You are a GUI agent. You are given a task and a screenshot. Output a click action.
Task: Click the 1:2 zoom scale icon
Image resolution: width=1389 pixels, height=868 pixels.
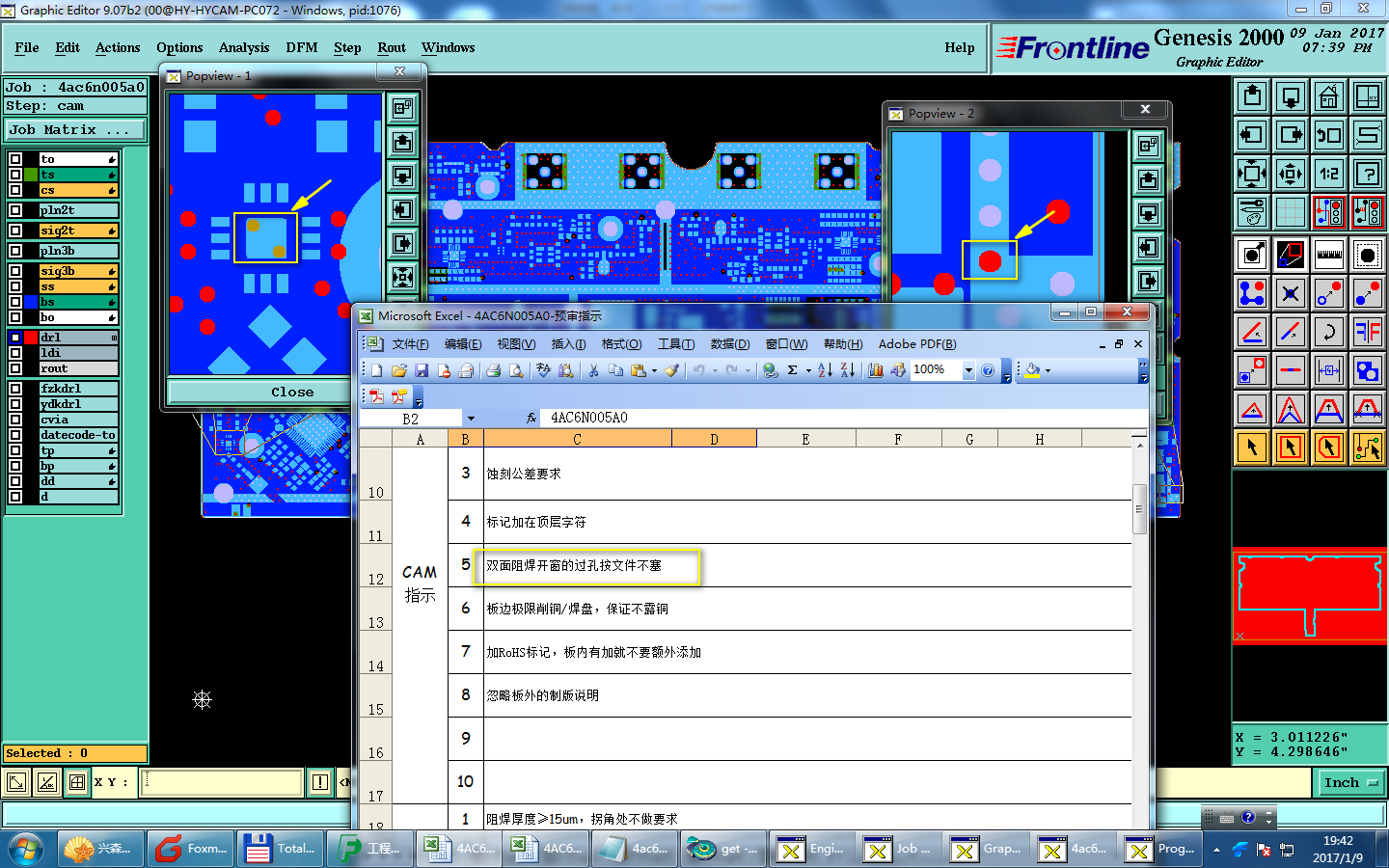pyautogui.click(x=1329, y=174)
